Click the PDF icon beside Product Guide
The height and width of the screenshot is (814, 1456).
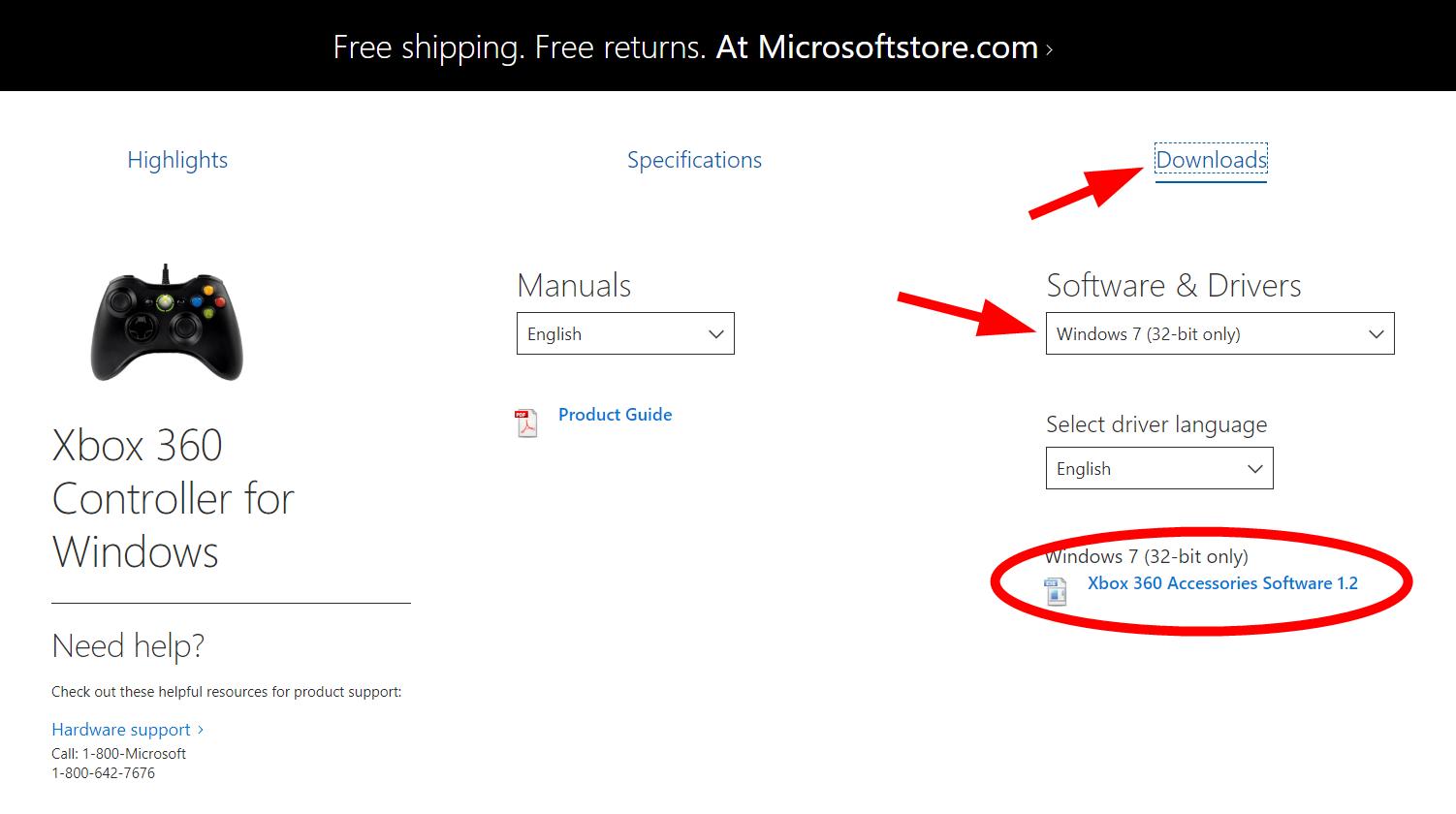[x=526, y=423]
